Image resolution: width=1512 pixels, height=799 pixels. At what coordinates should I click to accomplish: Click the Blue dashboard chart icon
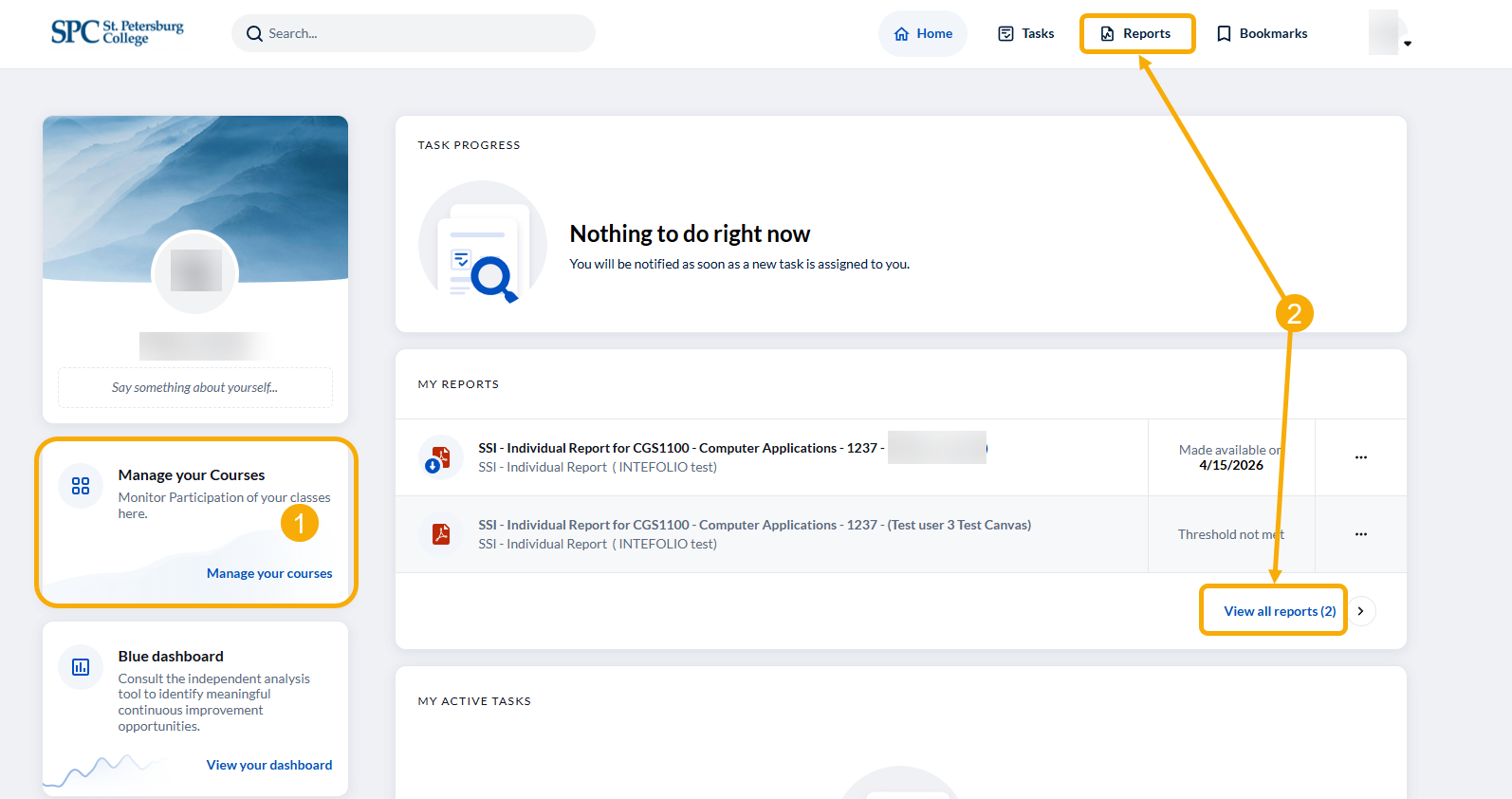(81, 667)
